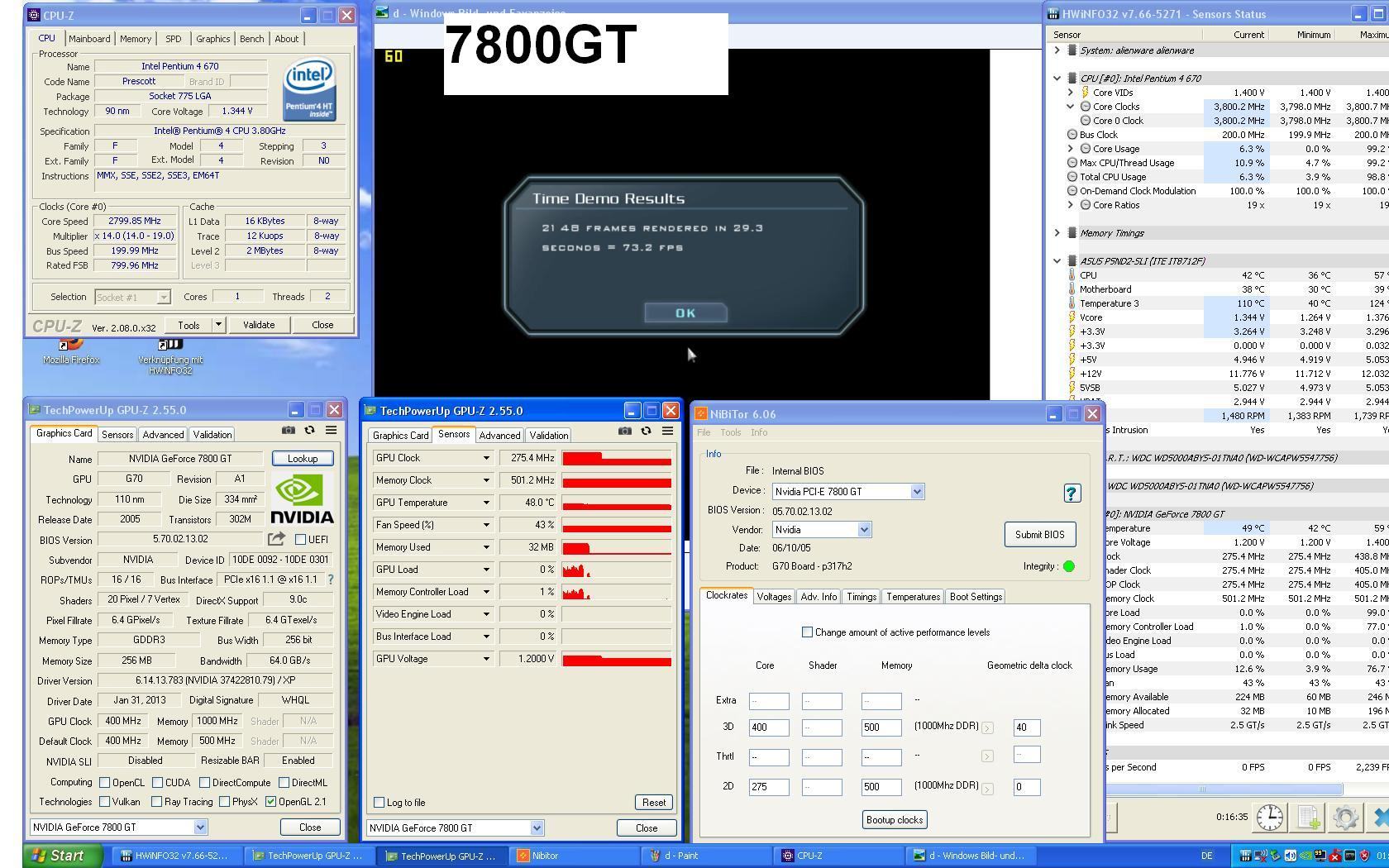
Task: Switch to the Mainboard tab in CPU-Z
Action: [x=89, y=39]
